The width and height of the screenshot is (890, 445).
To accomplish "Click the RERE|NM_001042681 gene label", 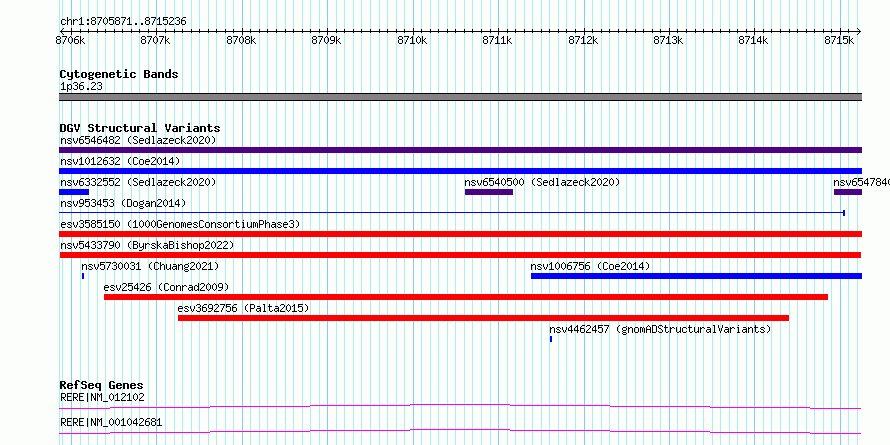I will (111, 422).
